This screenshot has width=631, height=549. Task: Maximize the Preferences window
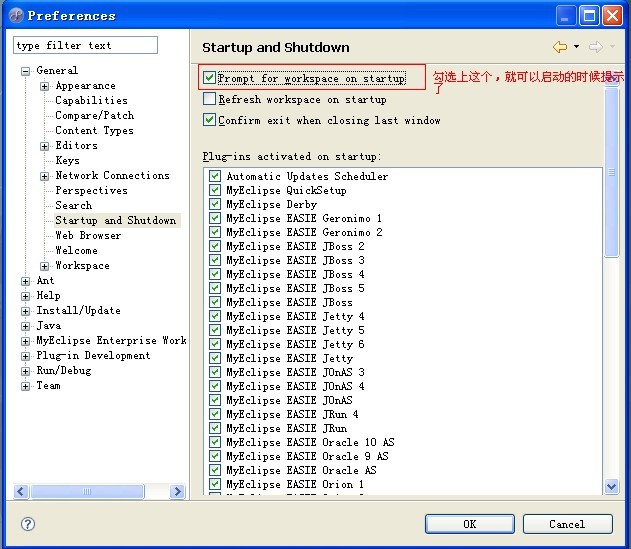click(589, 16)
